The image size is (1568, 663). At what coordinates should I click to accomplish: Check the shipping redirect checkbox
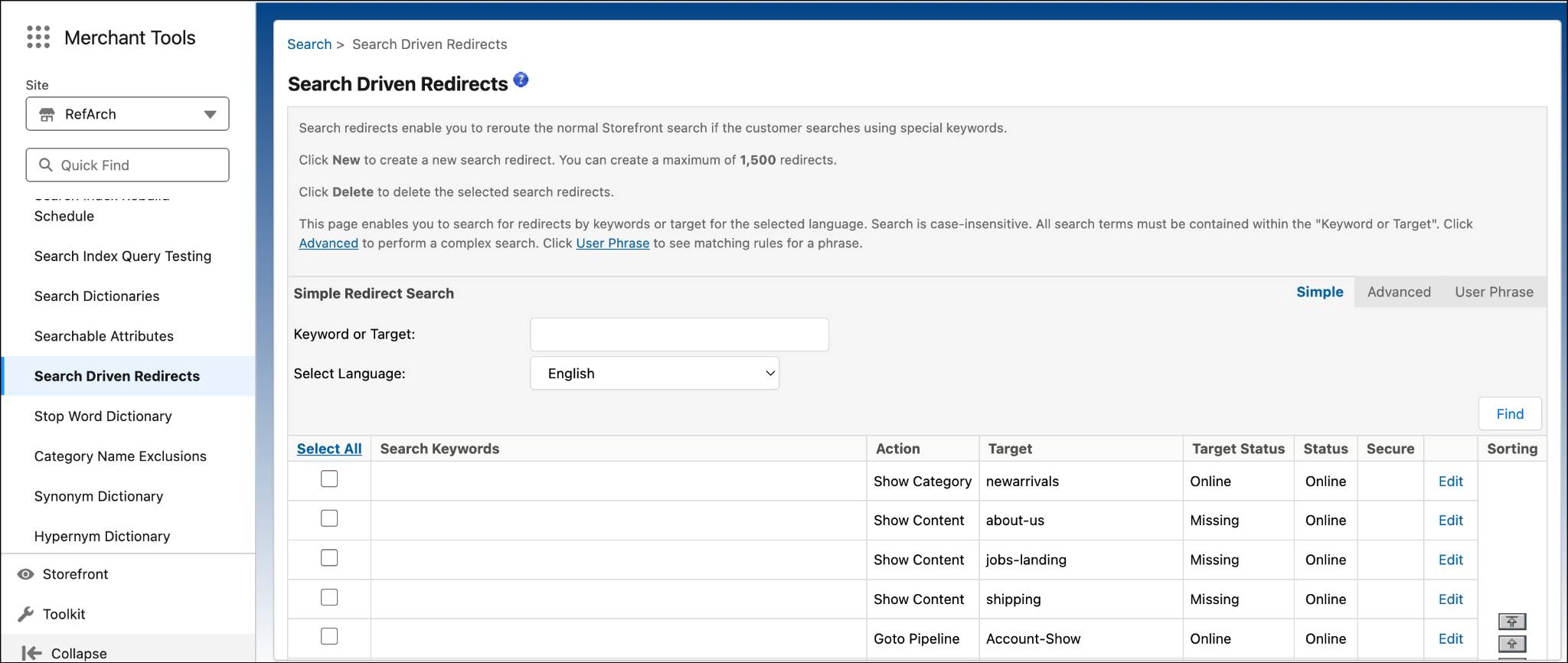(329, 597)
